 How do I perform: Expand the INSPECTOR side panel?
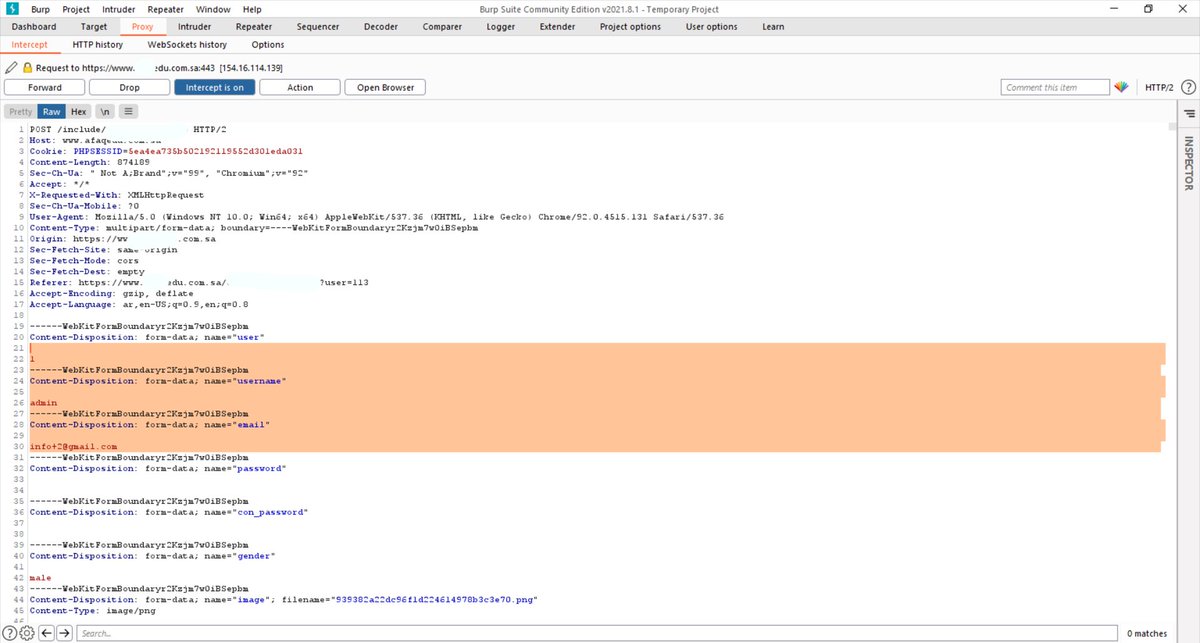point(1189,163)
